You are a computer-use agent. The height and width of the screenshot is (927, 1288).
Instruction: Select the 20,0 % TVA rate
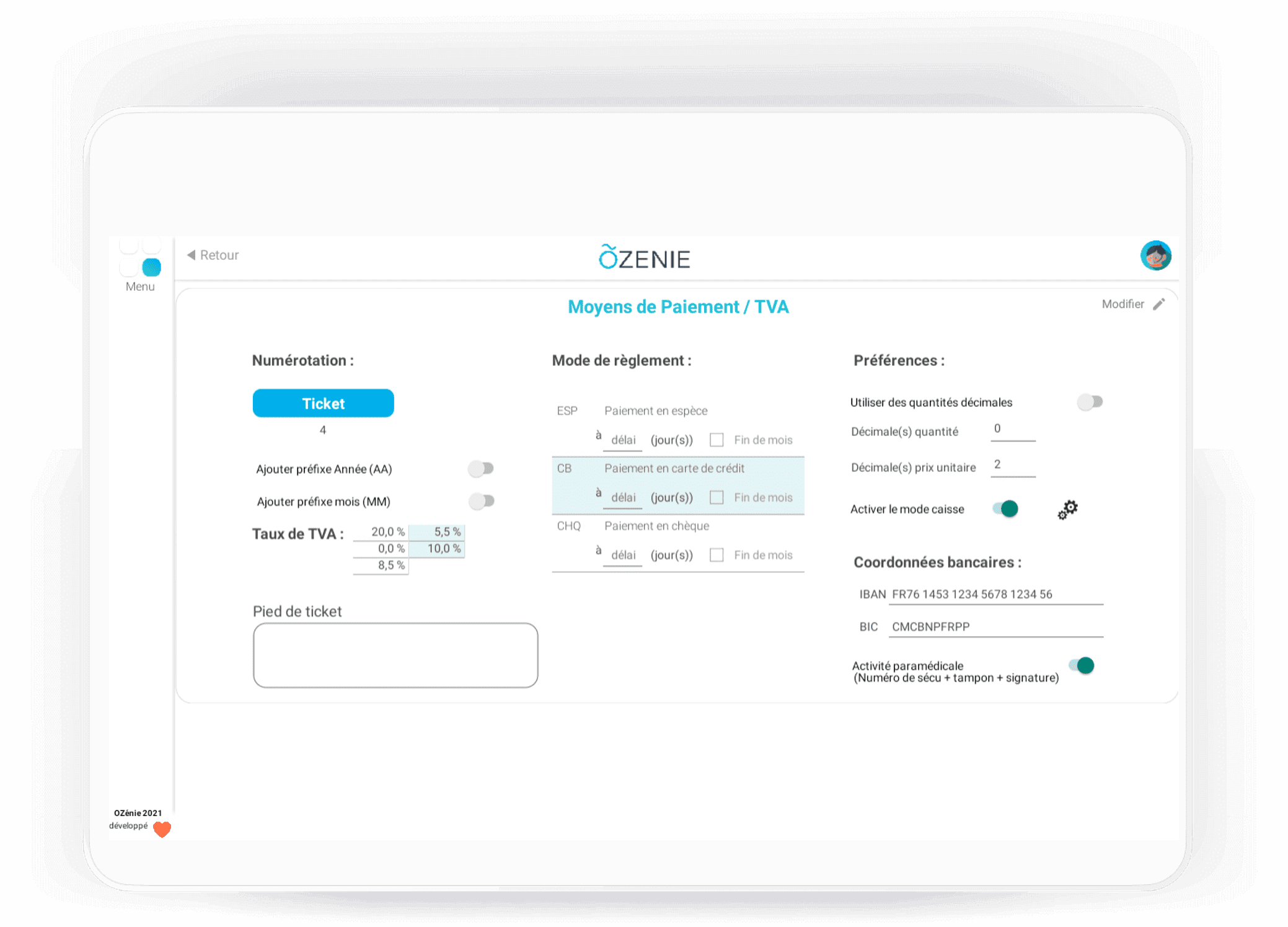[381, 532]
